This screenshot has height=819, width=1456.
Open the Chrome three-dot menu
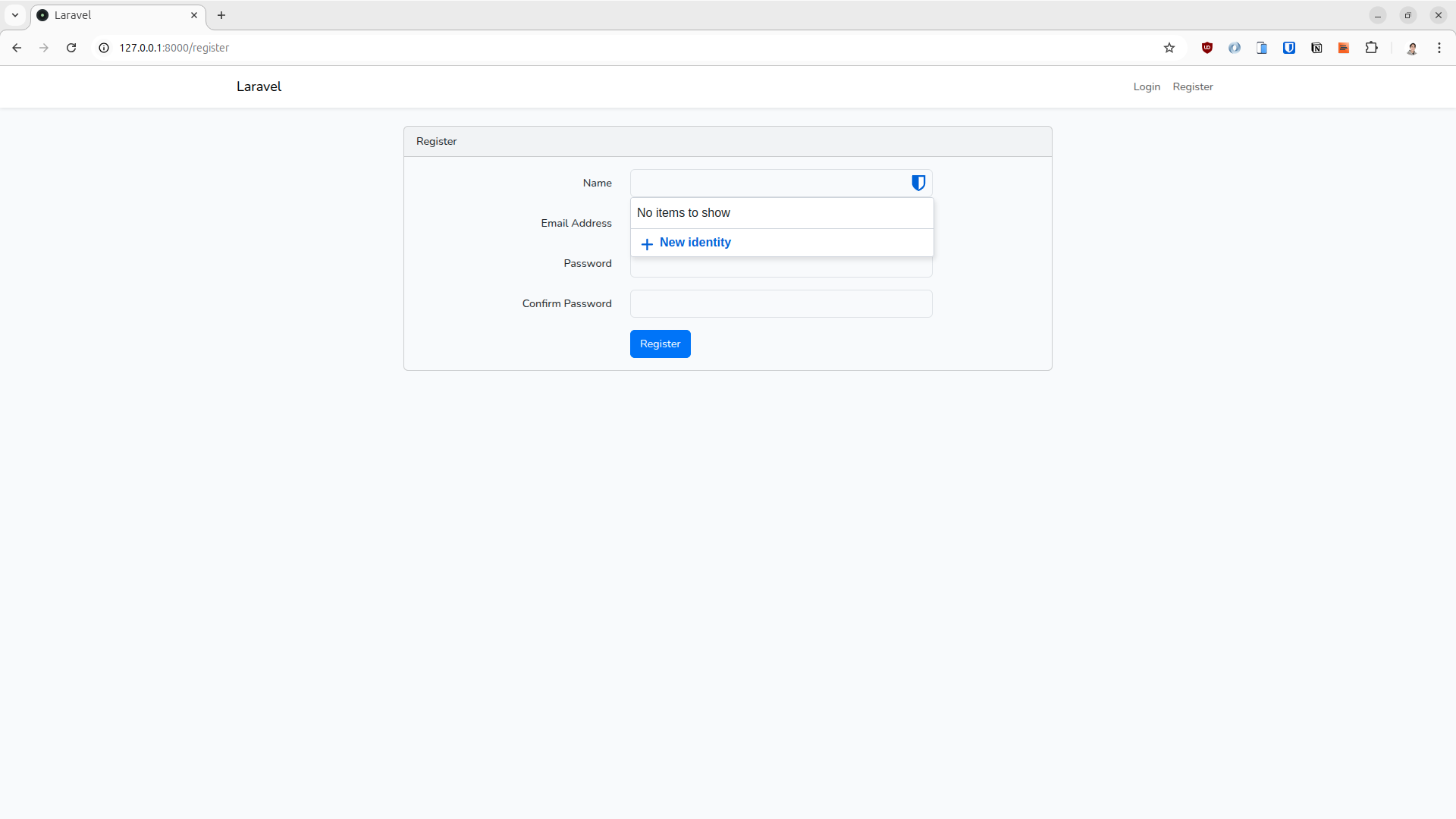click(x=1440, y=48)
